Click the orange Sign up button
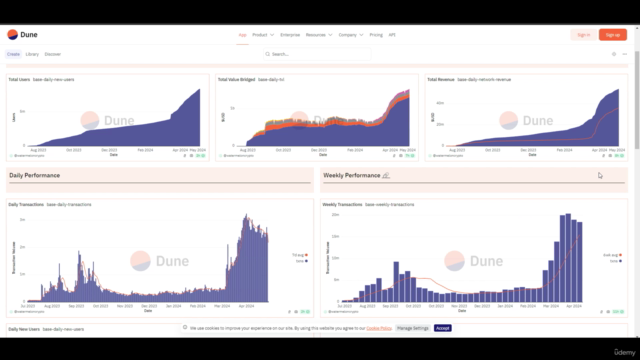Image resolution: width=640 pixels, height=360 pixels. coord(613,35)
